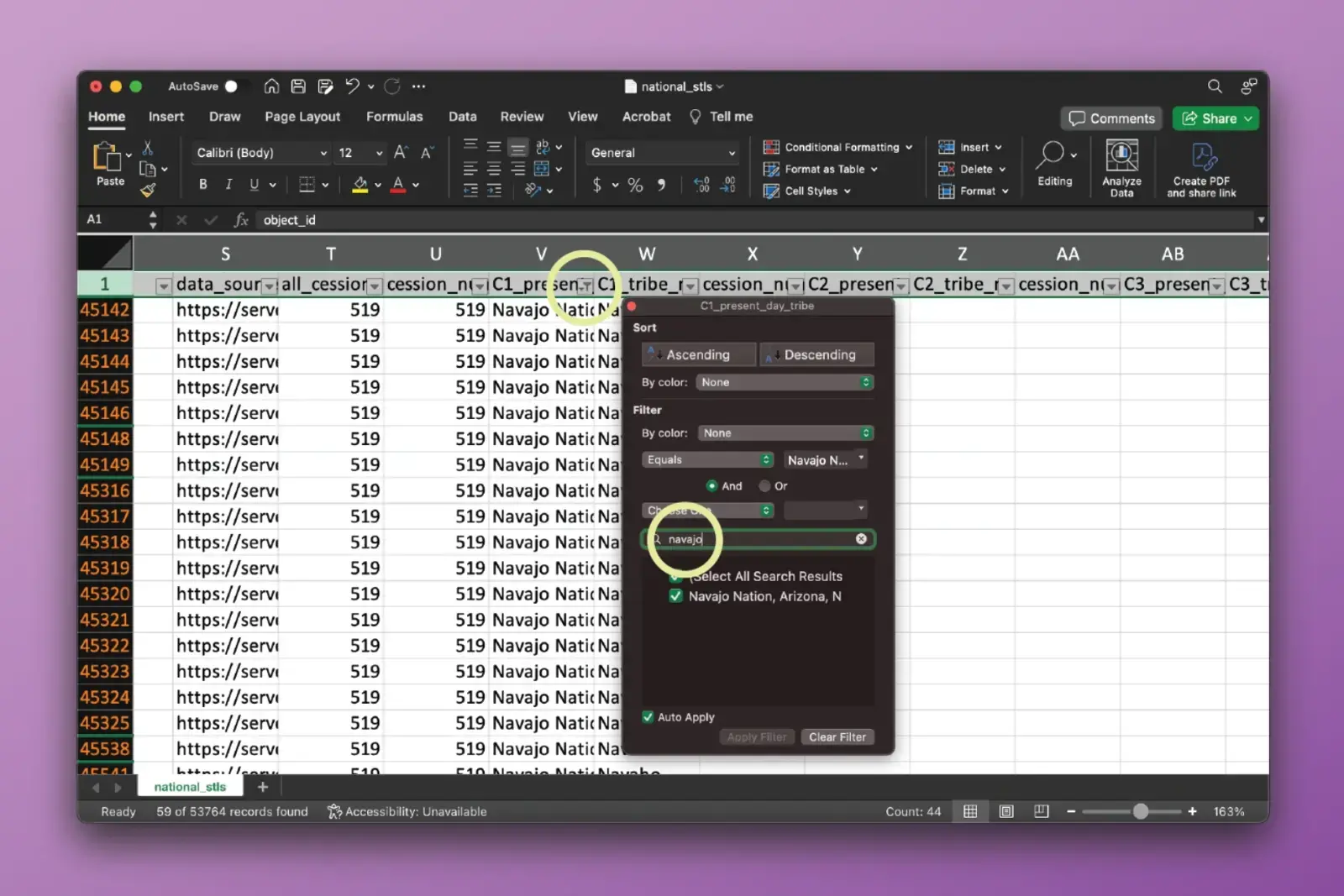Open the Formulas ribbon tab
Image resolution: width=1344 pixels, height=896 pixels.
pos(394,117)
